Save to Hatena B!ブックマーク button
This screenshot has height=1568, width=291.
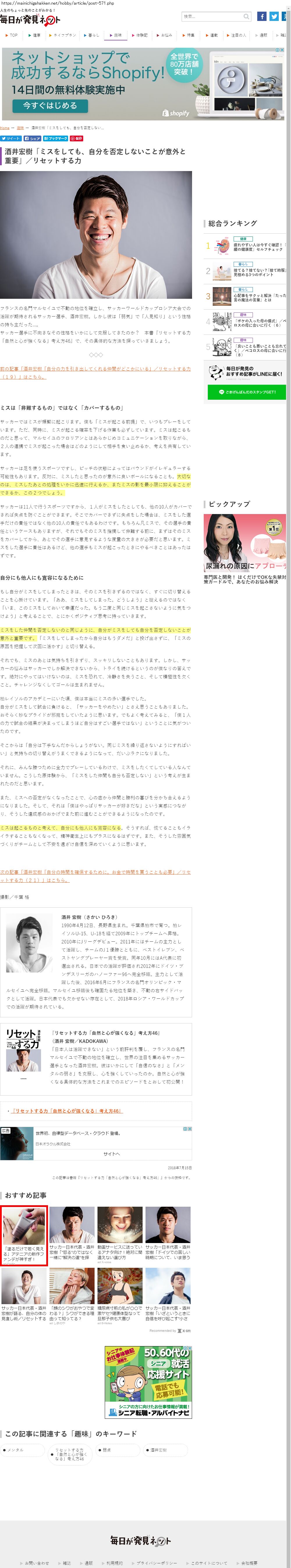tap(55, 138)
